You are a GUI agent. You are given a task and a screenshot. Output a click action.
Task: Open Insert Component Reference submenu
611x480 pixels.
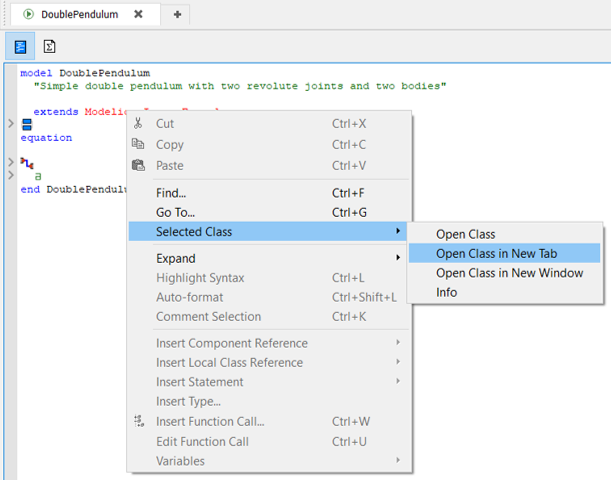tap(270, 343)
